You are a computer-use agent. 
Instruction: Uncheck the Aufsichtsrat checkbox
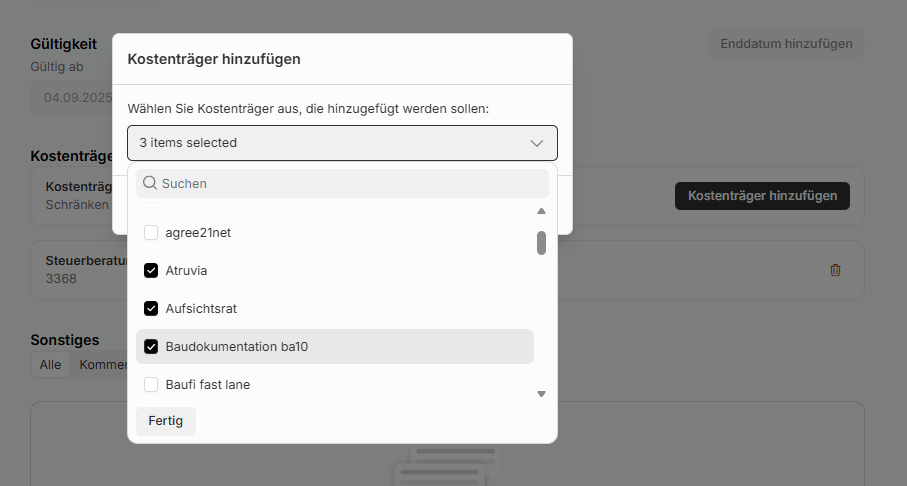151,309
